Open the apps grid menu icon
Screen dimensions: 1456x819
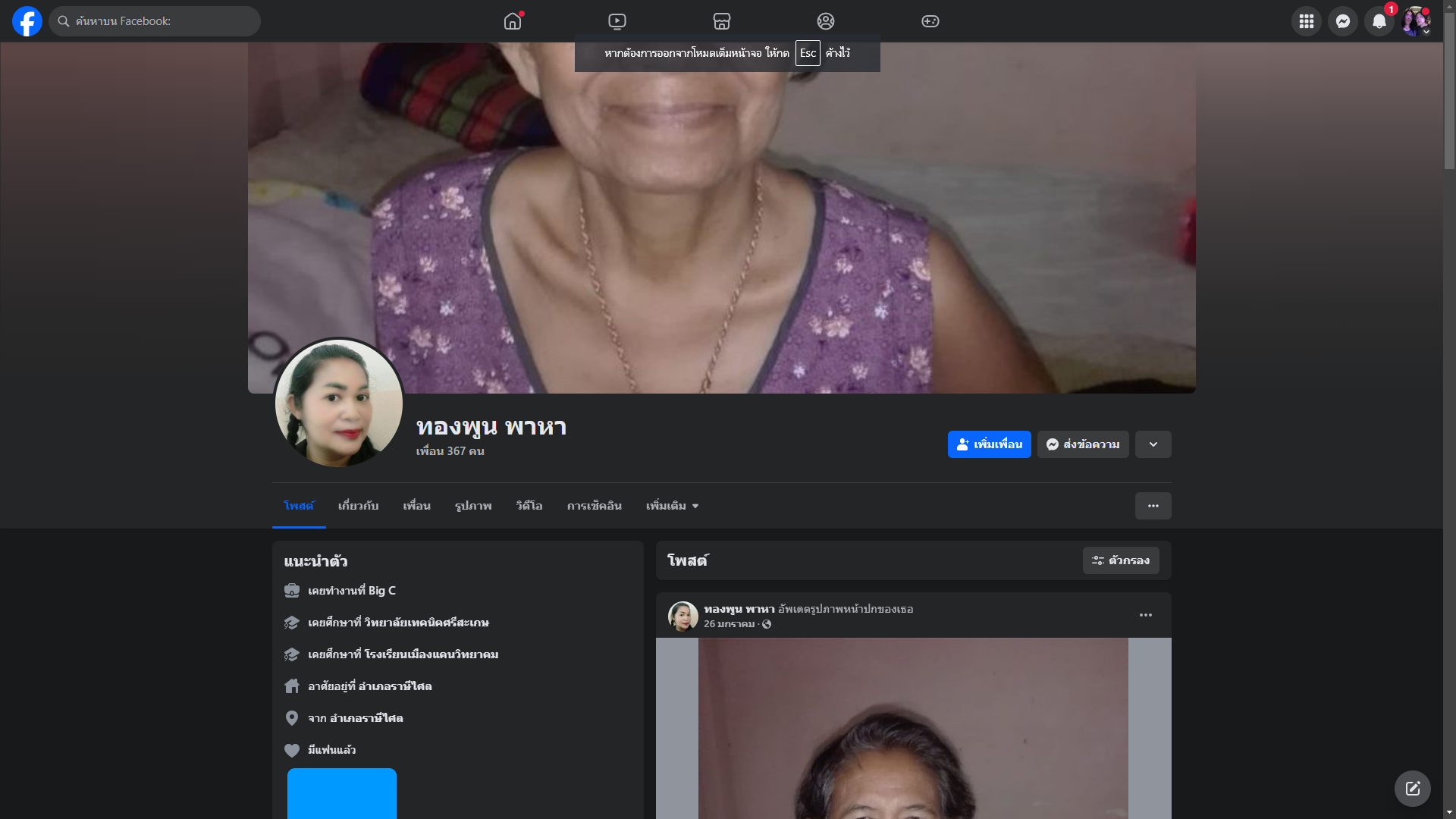click(x=1307, y=21)
